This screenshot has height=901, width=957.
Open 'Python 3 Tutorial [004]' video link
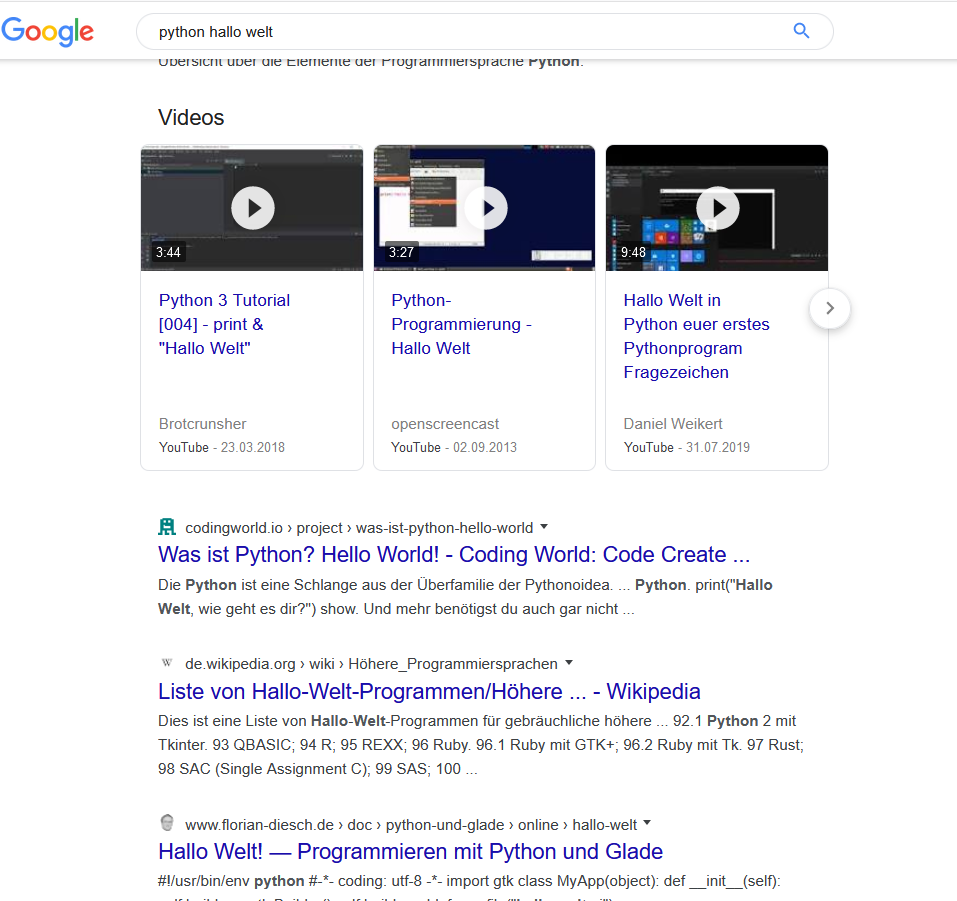(224, 324)
